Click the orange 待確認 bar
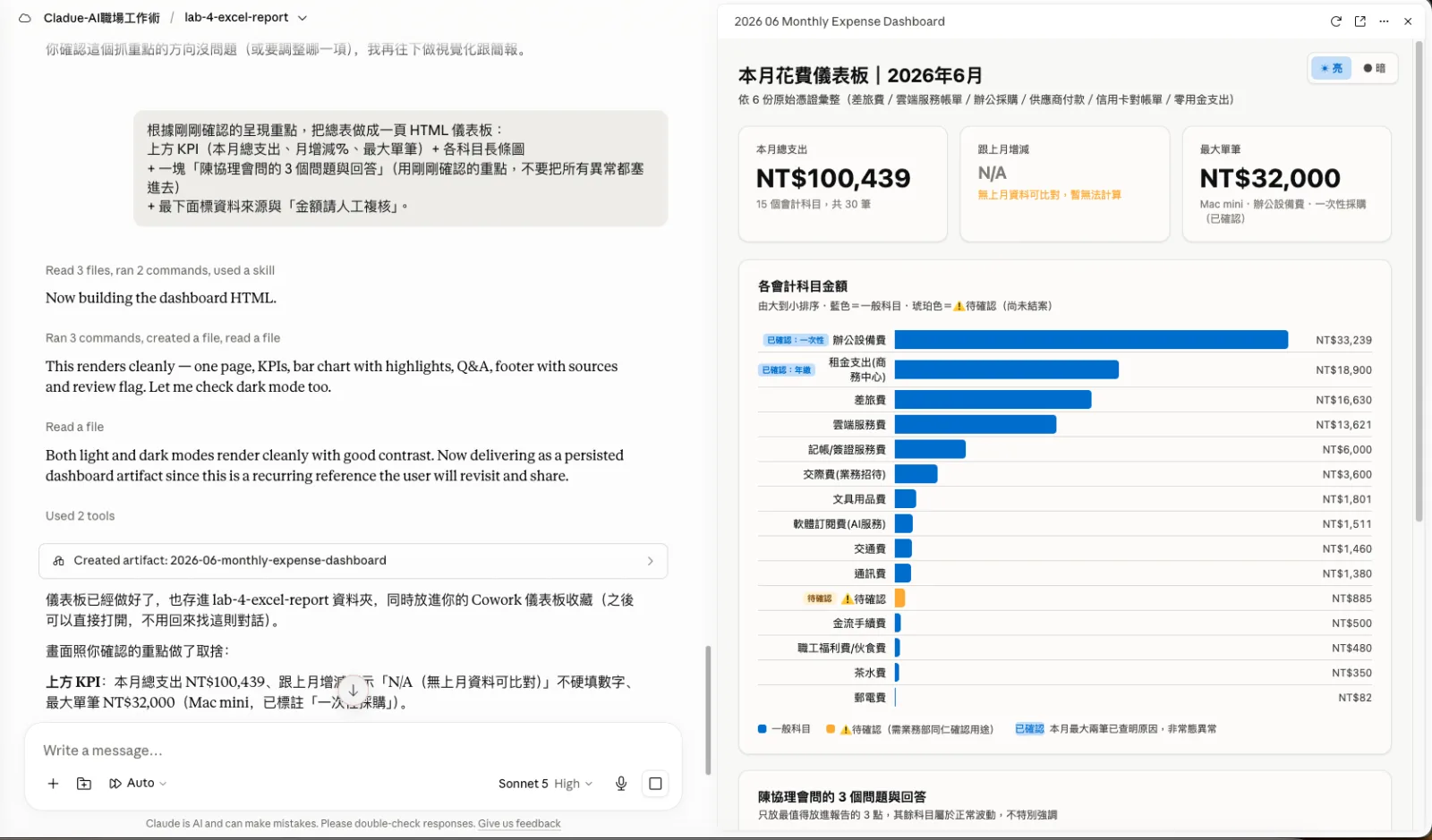This screenshot has height=840, width=1432. tap(899, 598)
